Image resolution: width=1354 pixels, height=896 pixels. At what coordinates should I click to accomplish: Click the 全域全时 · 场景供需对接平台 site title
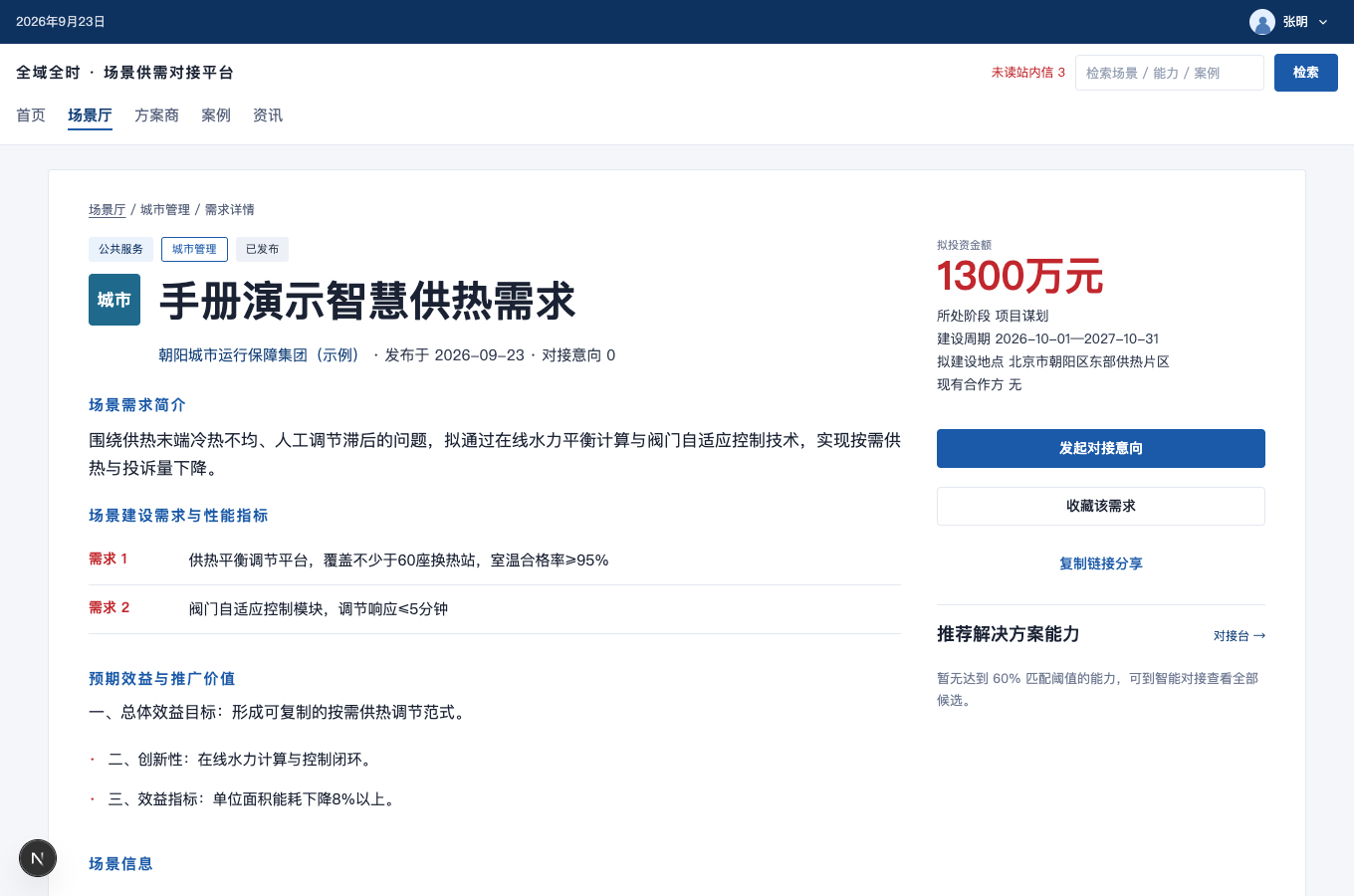pos(125,73)
